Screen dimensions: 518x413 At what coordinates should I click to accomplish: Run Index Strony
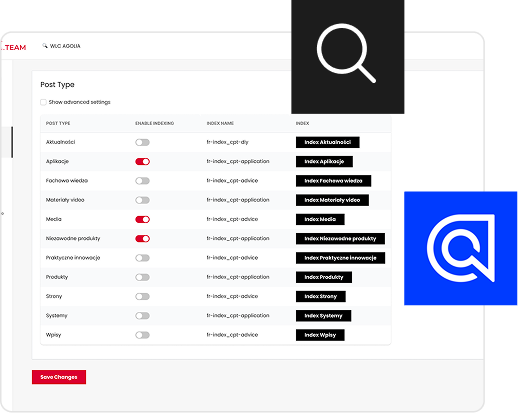tap(321, 297)
